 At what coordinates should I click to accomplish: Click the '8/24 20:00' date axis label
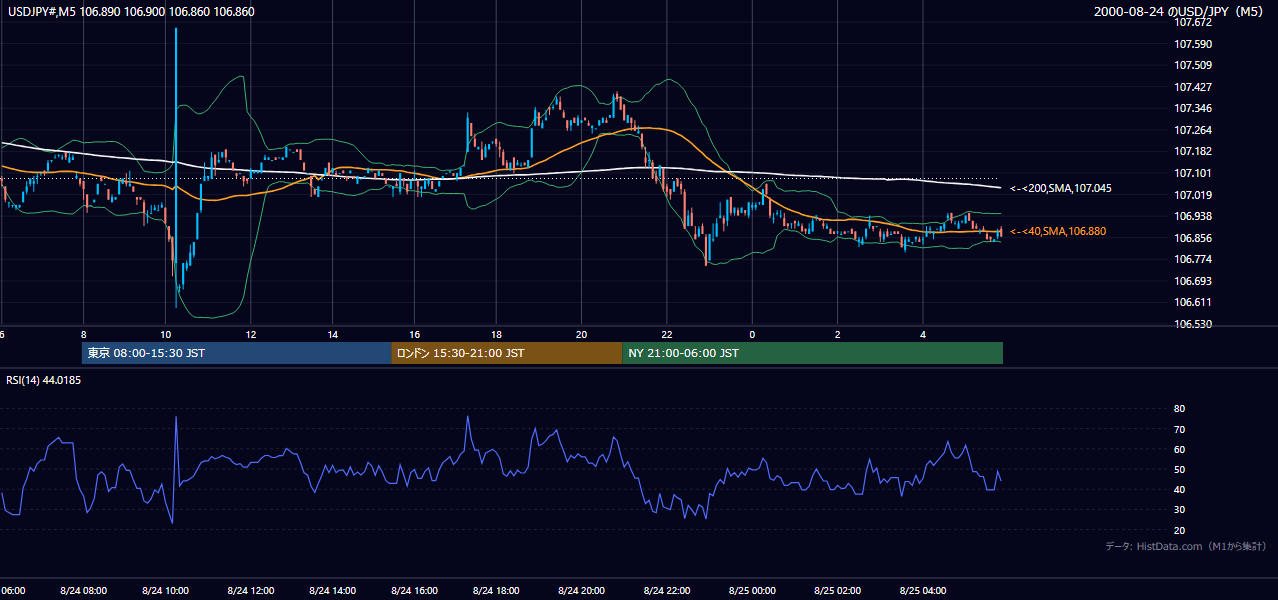tap(582, 590)
